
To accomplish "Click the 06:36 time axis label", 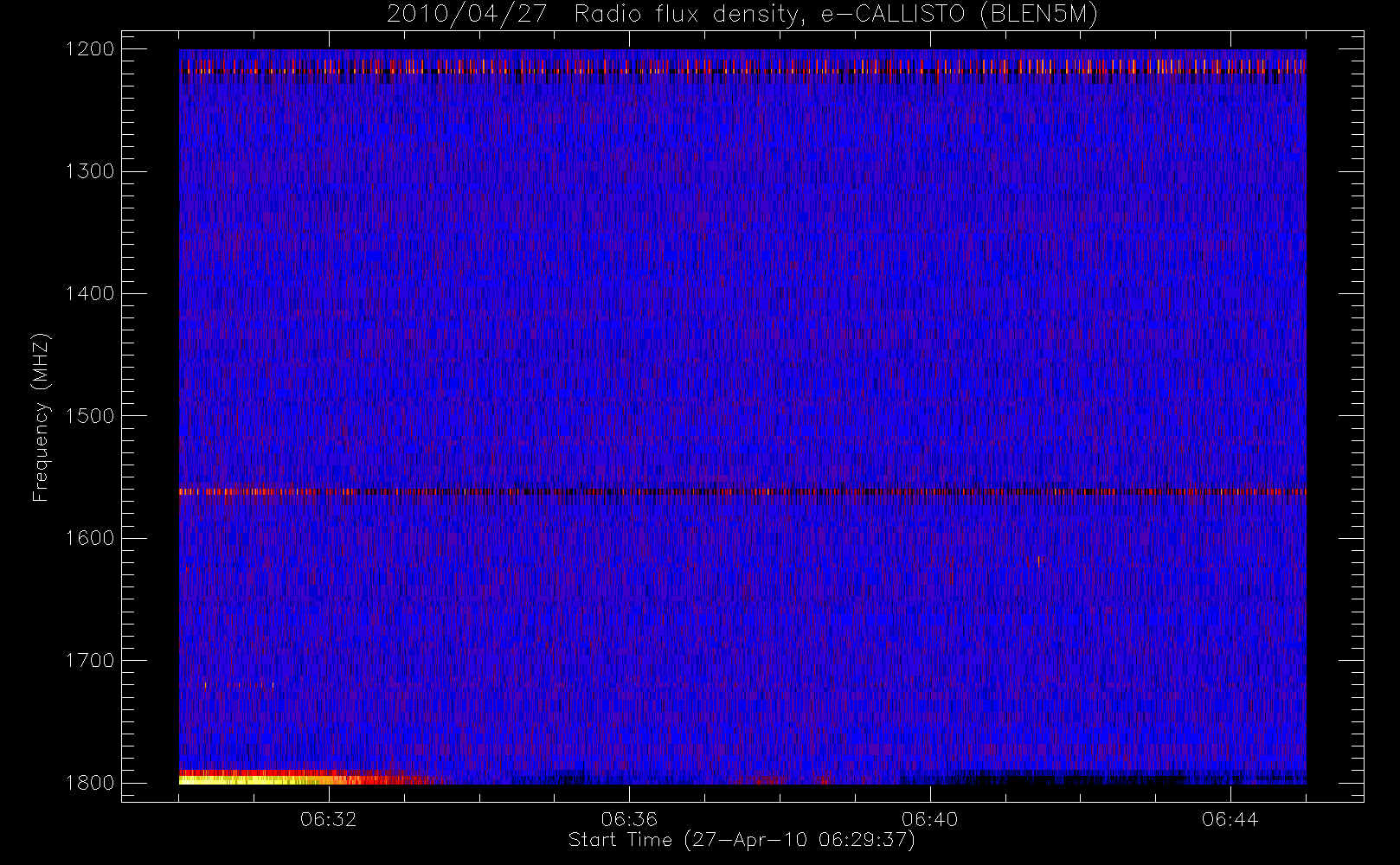I will 629,819.
